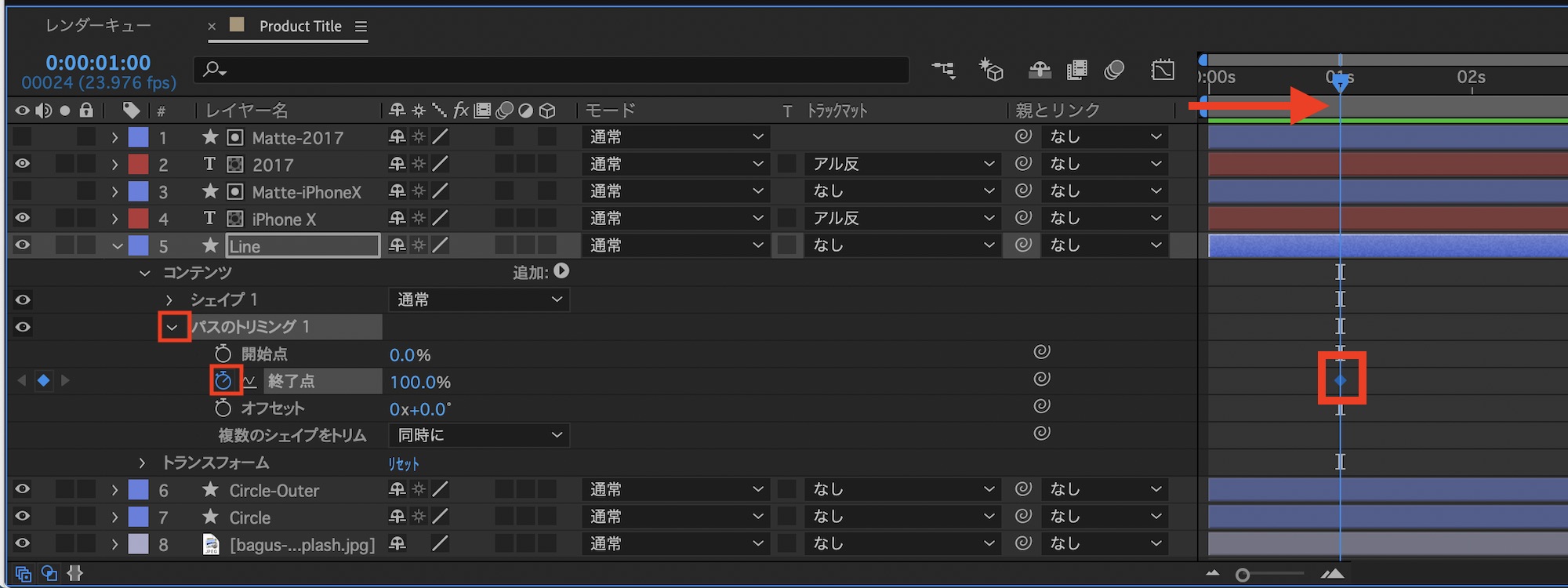Select the 終了点 keyframe in the timeline

pyautogui.click(x=1341, y=380)
